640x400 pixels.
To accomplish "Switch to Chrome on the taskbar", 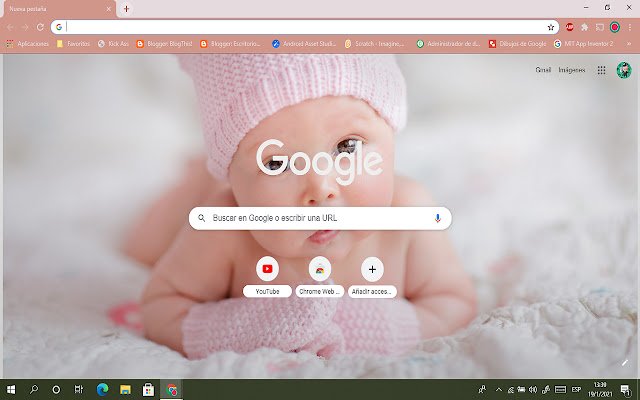I will point(172,390).
